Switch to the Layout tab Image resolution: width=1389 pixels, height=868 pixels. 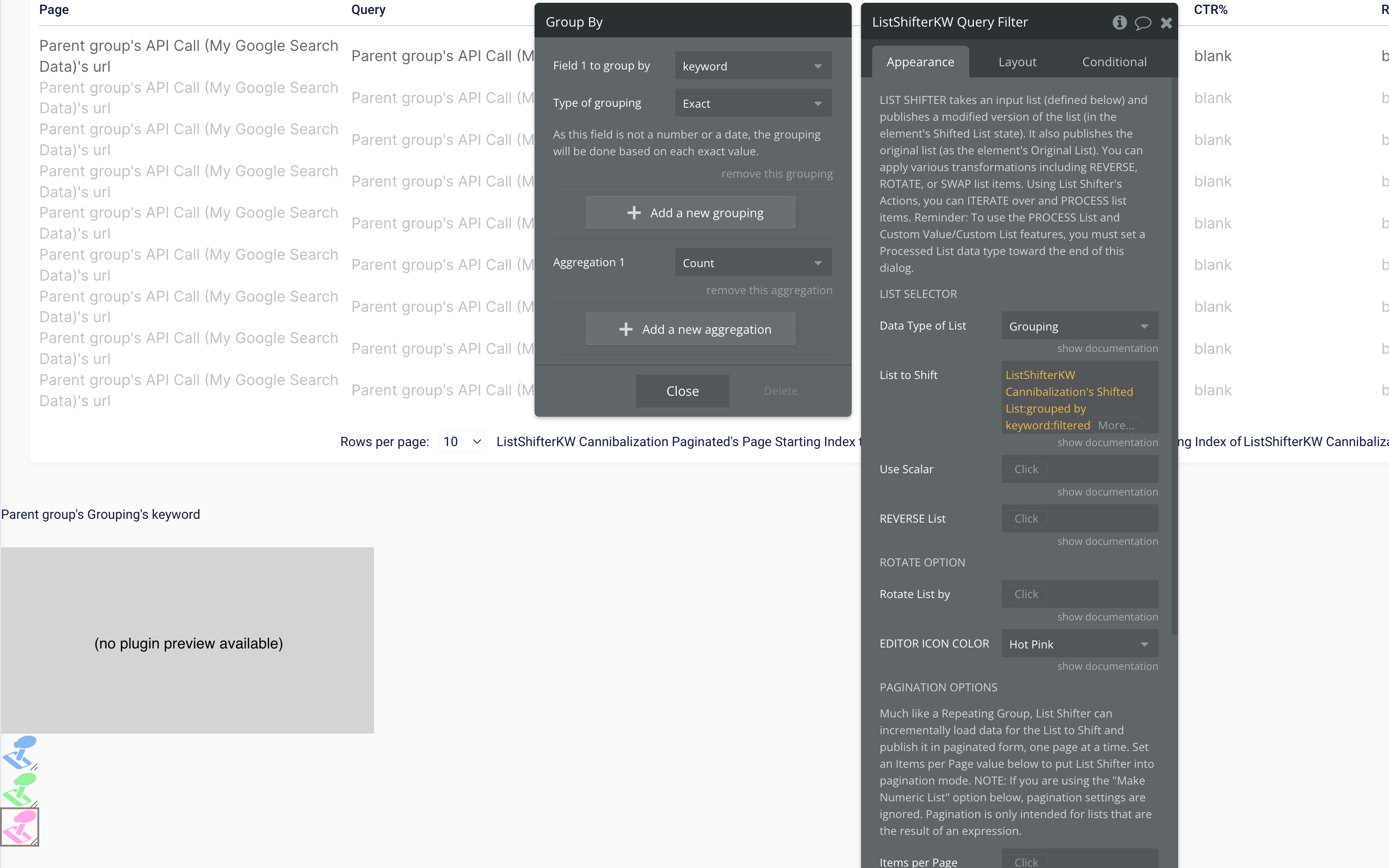coord(1017,62)
